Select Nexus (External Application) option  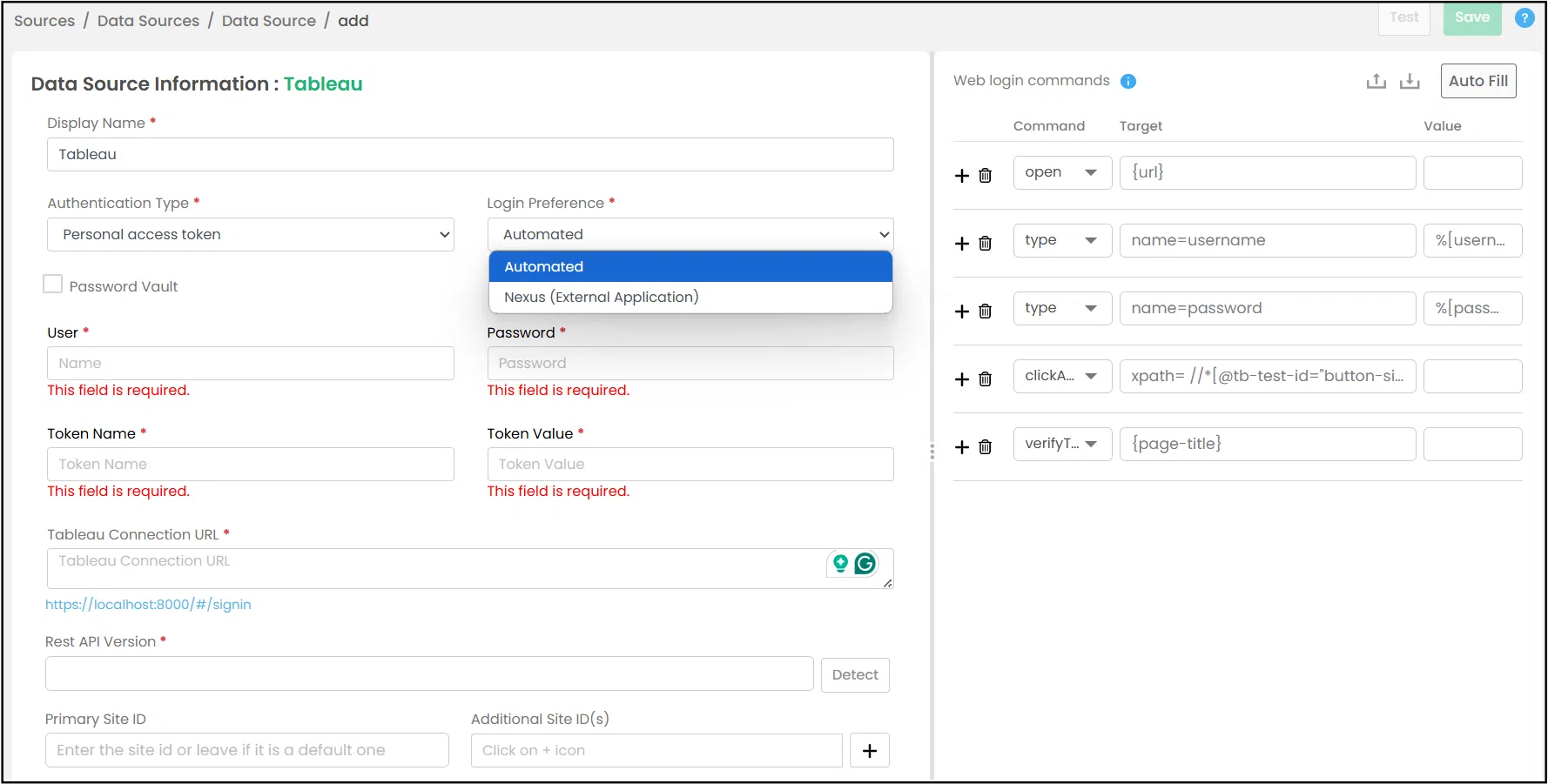point(602,298)
